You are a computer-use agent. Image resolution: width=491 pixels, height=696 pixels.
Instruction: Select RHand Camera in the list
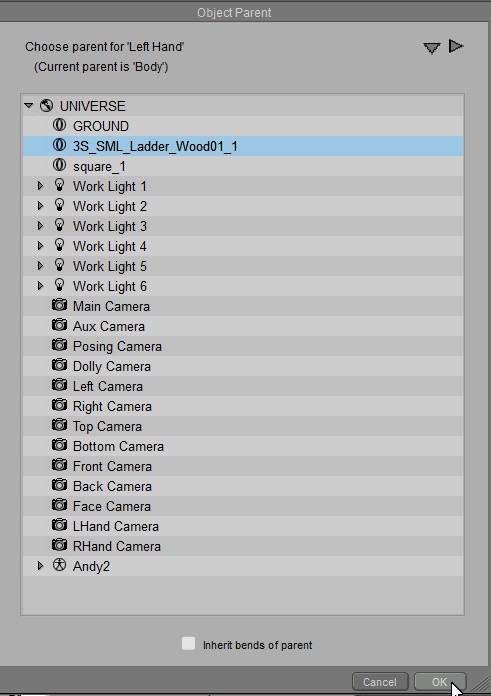coord(243,546)
